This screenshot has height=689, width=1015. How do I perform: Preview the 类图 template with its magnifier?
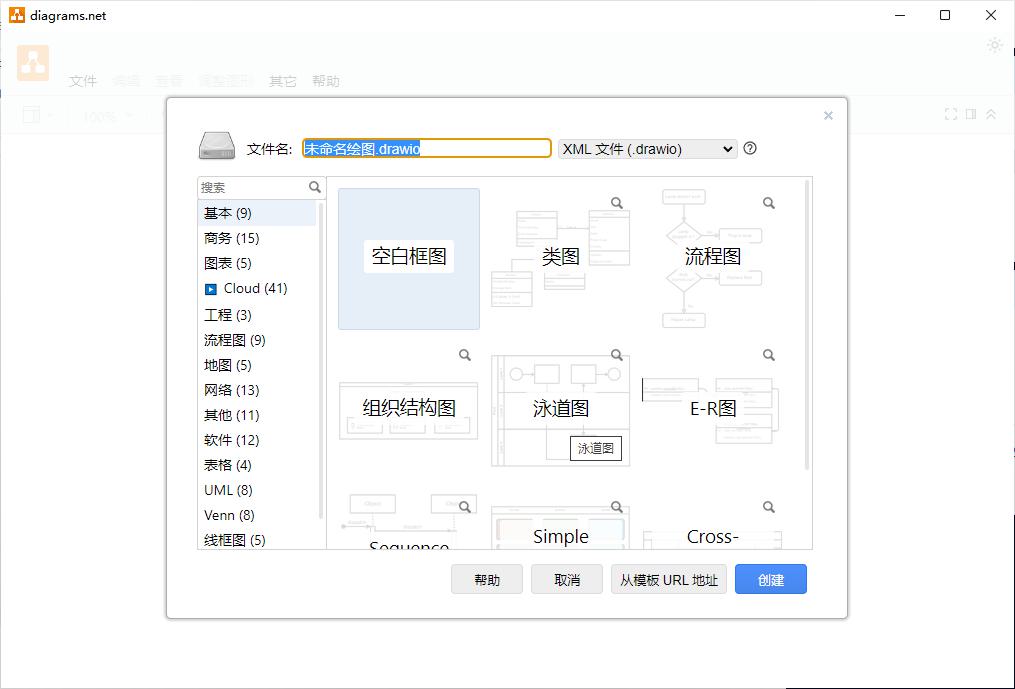617,203
